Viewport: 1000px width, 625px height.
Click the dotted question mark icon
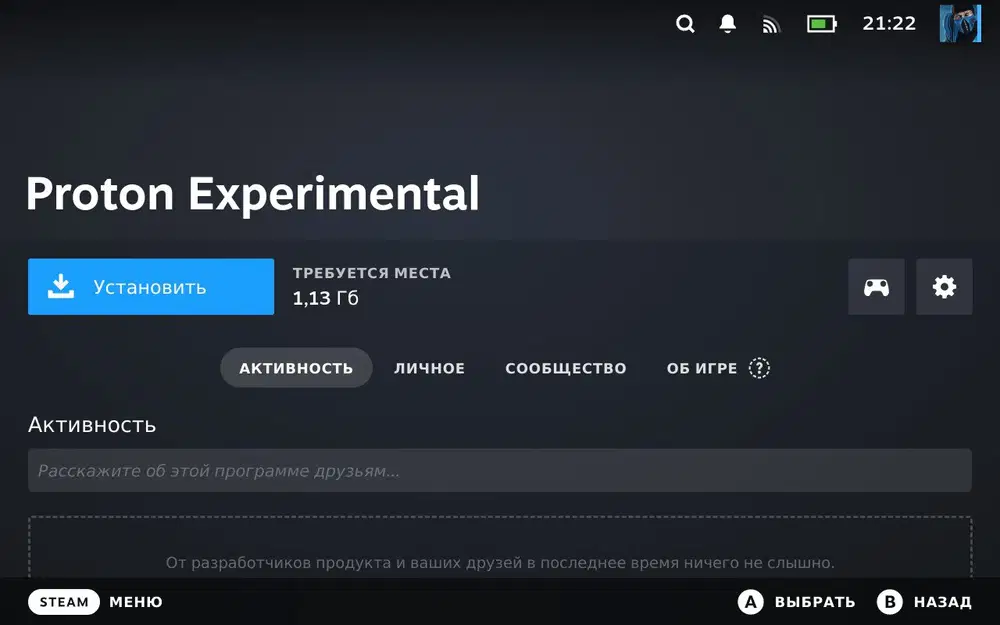click(x=759, y=368)
